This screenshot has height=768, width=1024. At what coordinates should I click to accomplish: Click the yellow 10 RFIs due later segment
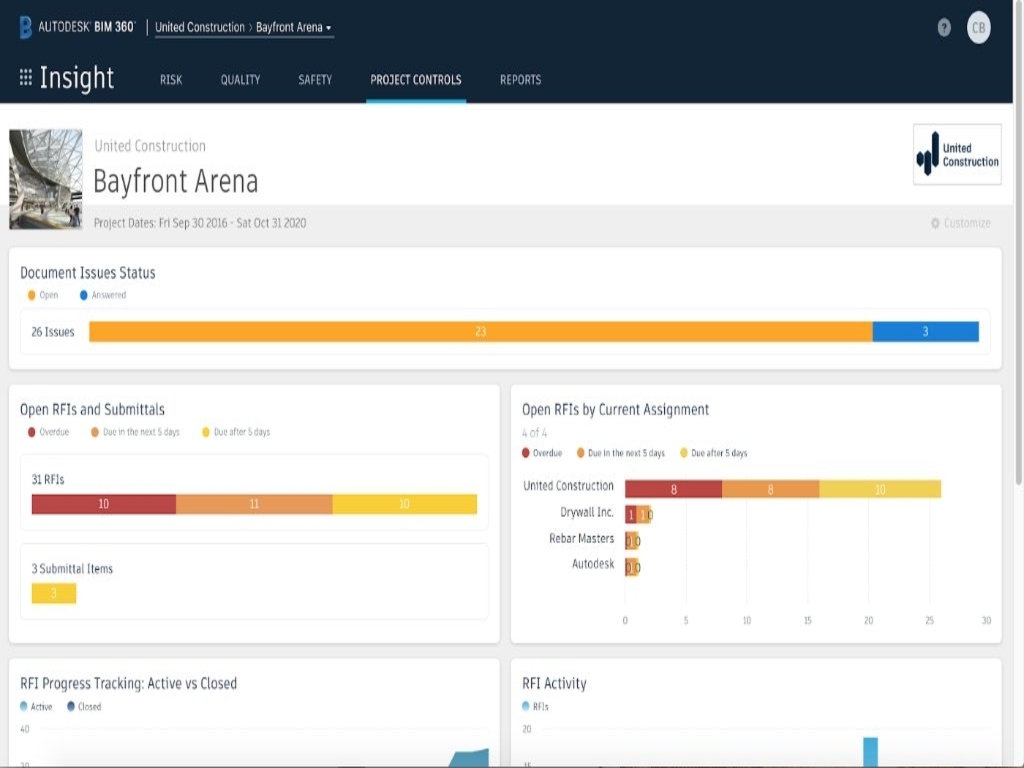[x=404, y=504]
